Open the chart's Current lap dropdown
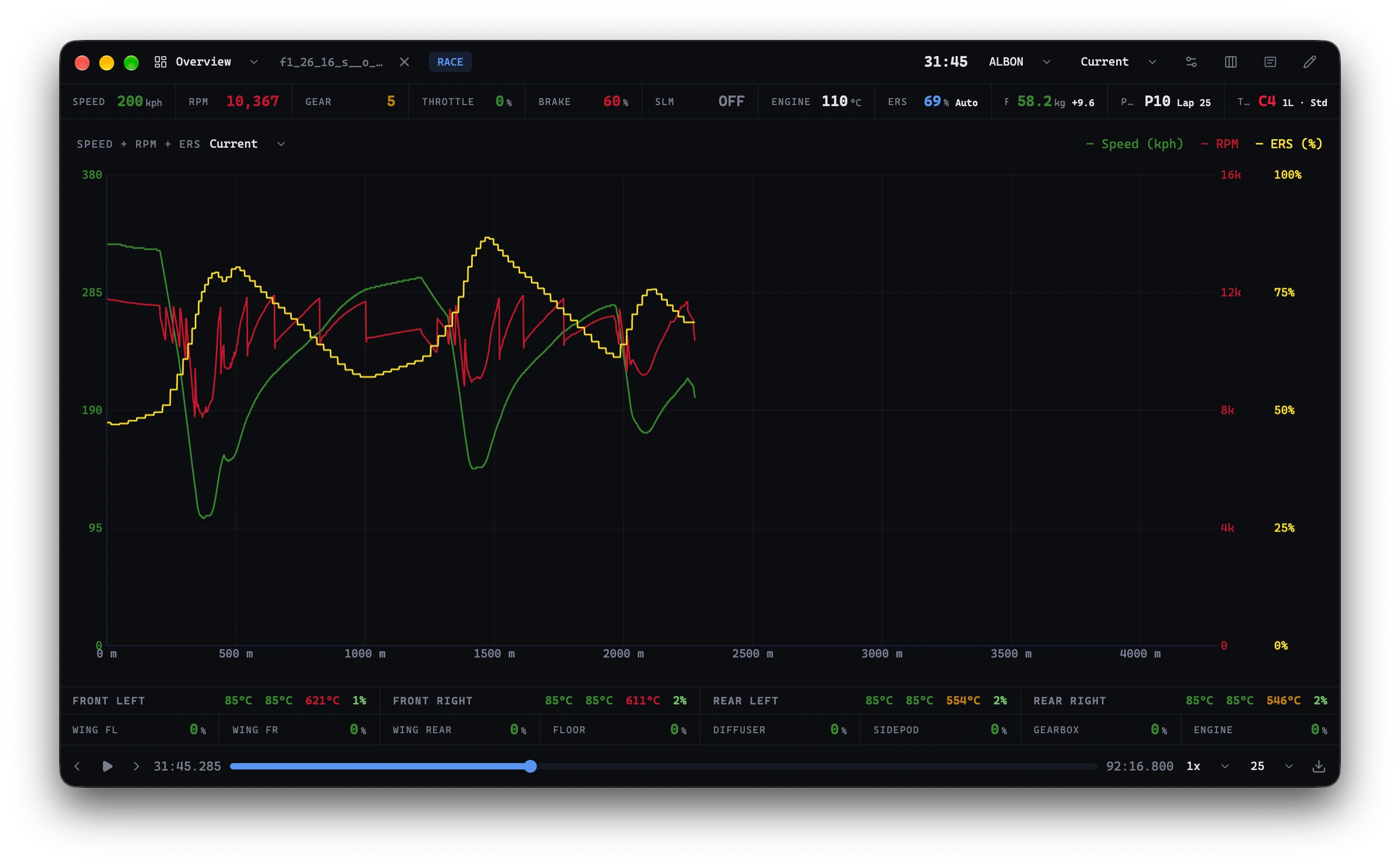Screen dimensions: 1400x866 [247, 144]
